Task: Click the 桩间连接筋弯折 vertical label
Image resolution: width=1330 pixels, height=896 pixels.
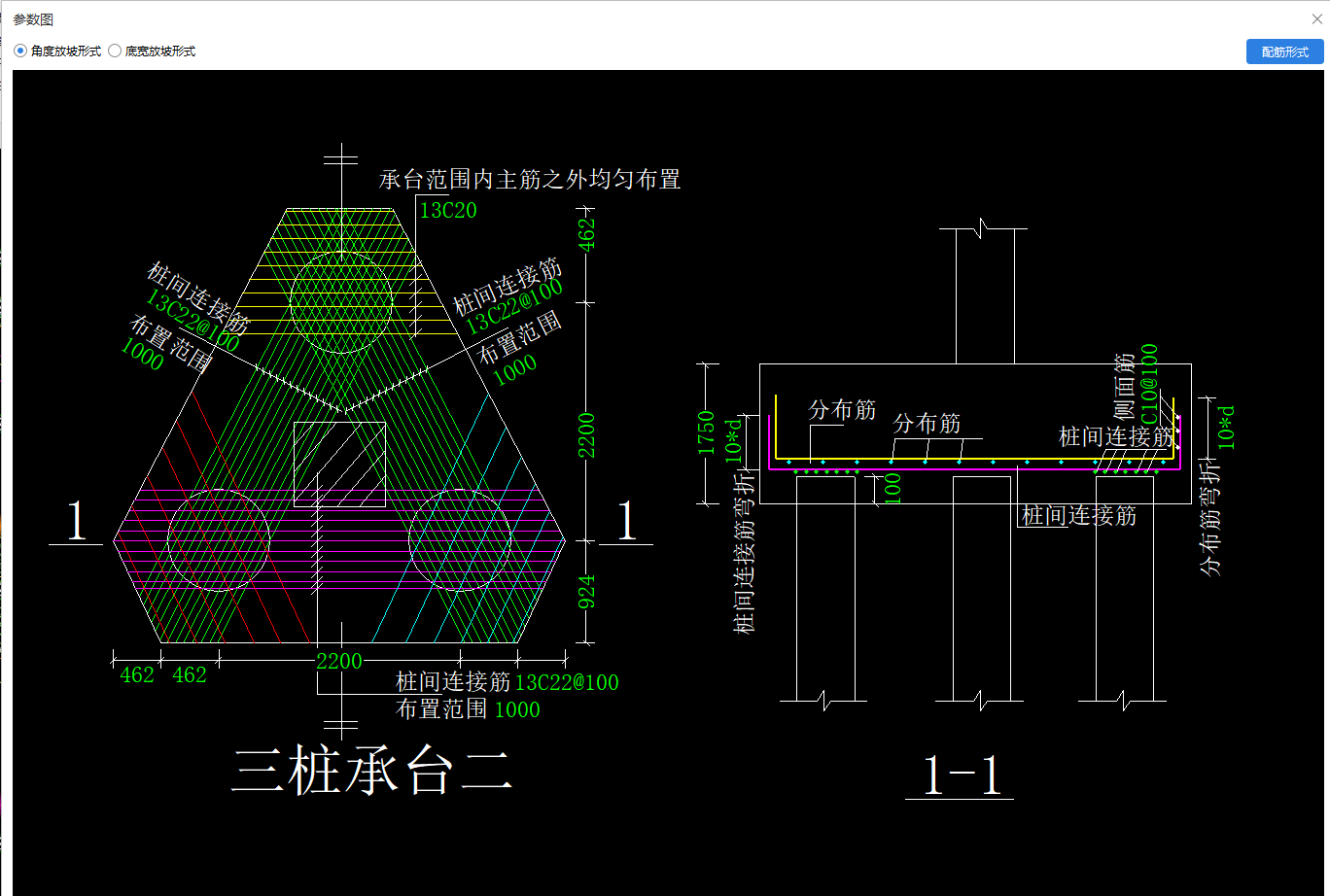Action: click(x=744, y=553)
